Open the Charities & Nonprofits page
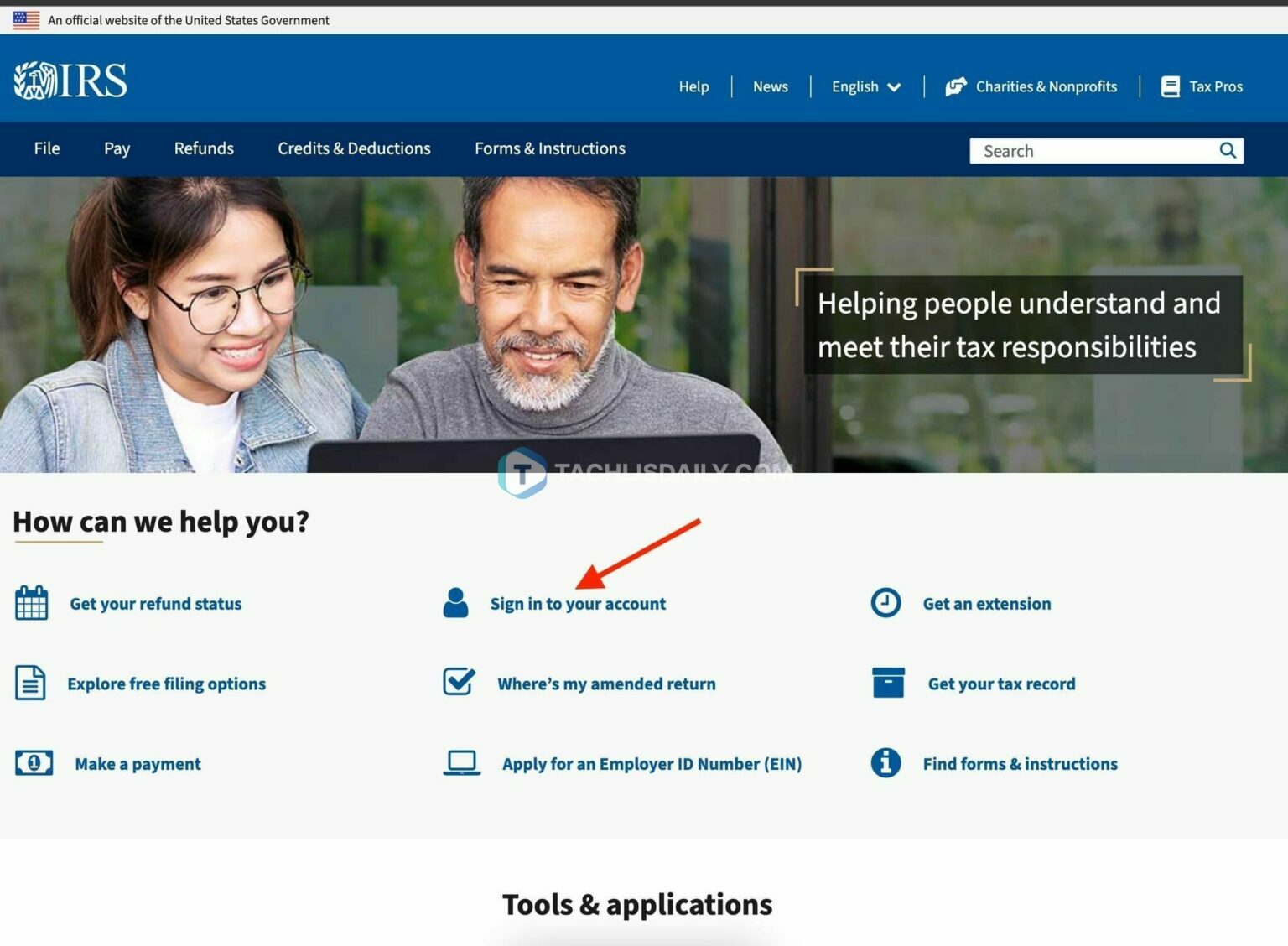This screenshot has width=1288, height=946. click(x=1046, y=86)
